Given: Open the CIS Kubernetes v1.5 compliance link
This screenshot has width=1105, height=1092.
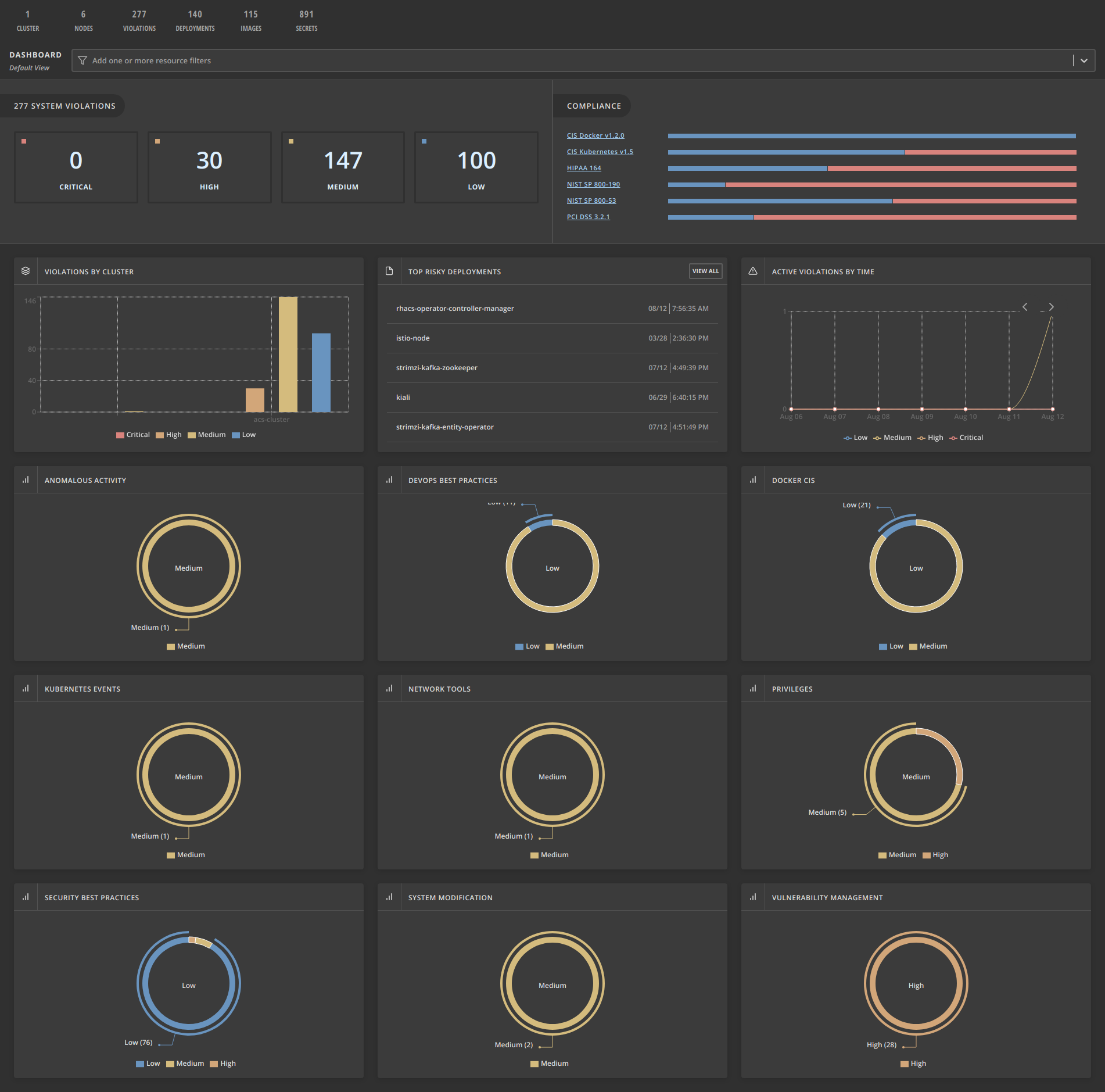Looking at the screenshot, I should (600, 152).
